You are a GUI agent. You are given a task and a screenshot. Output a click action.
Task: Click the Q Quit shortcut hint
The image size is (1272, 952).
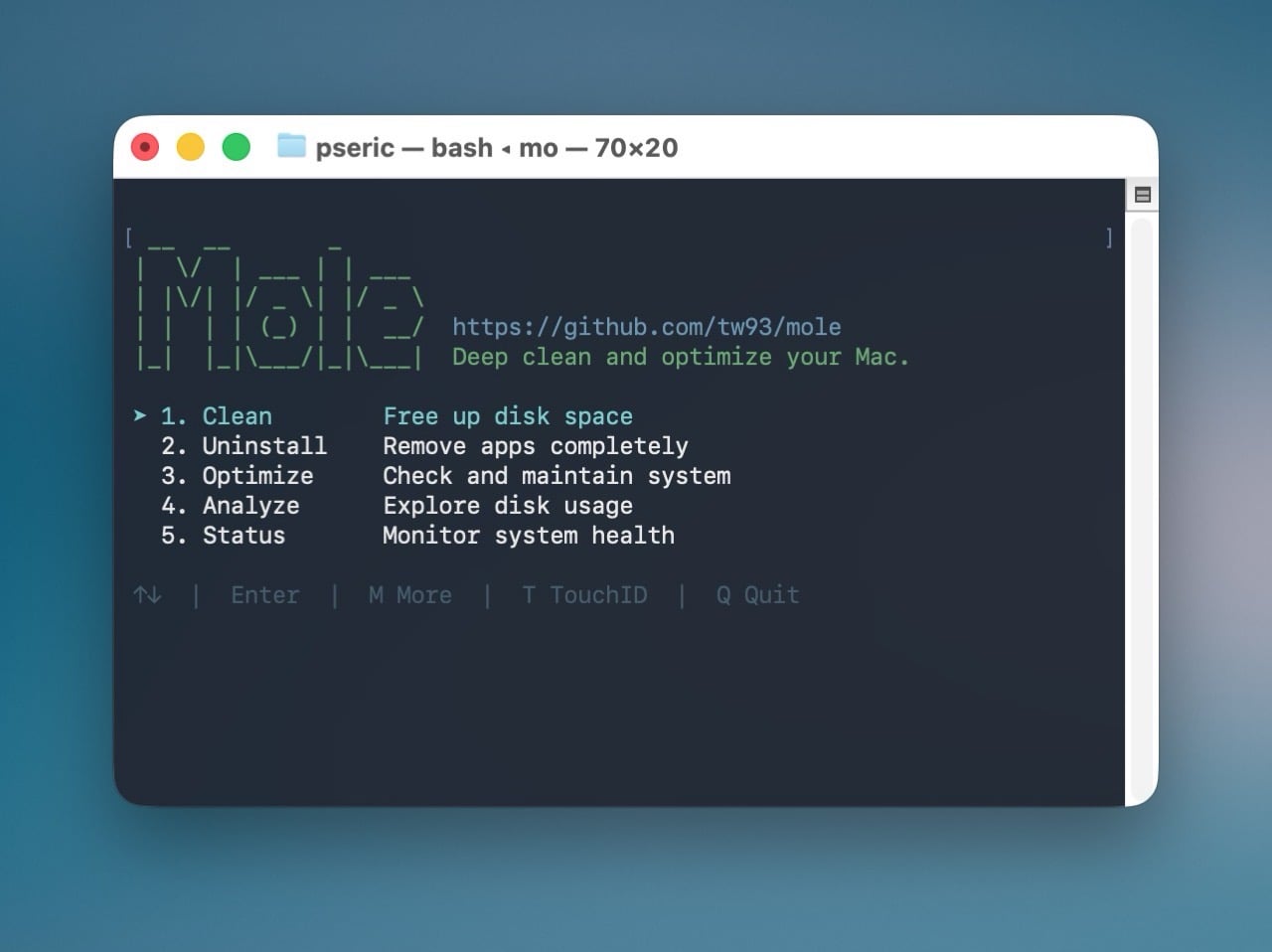click(757, 595)
